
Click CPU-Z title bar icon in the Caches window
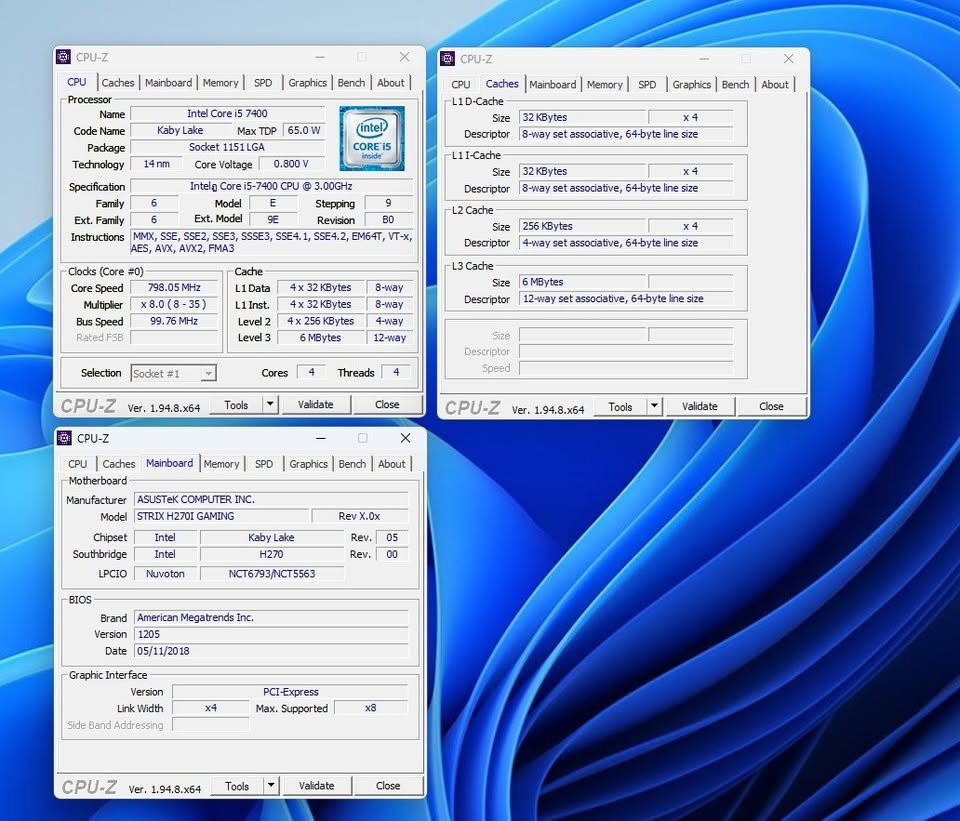tap(448, 59)
